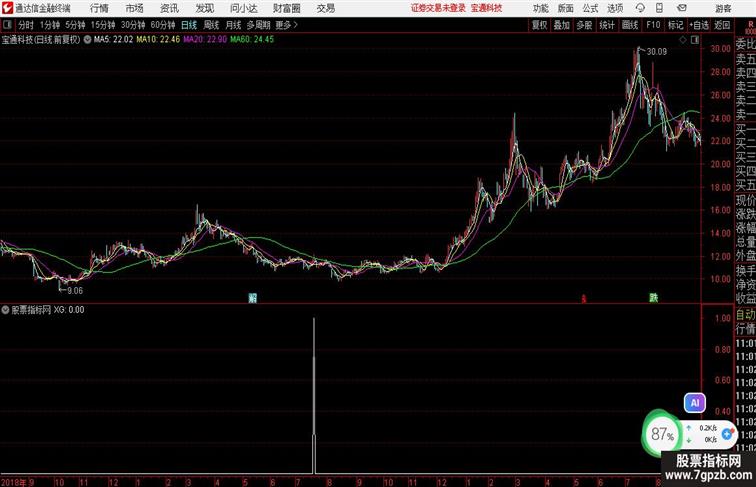This screenshot has height=487, width=756.
Task: Open the 公式 menu
Action: 590,9
